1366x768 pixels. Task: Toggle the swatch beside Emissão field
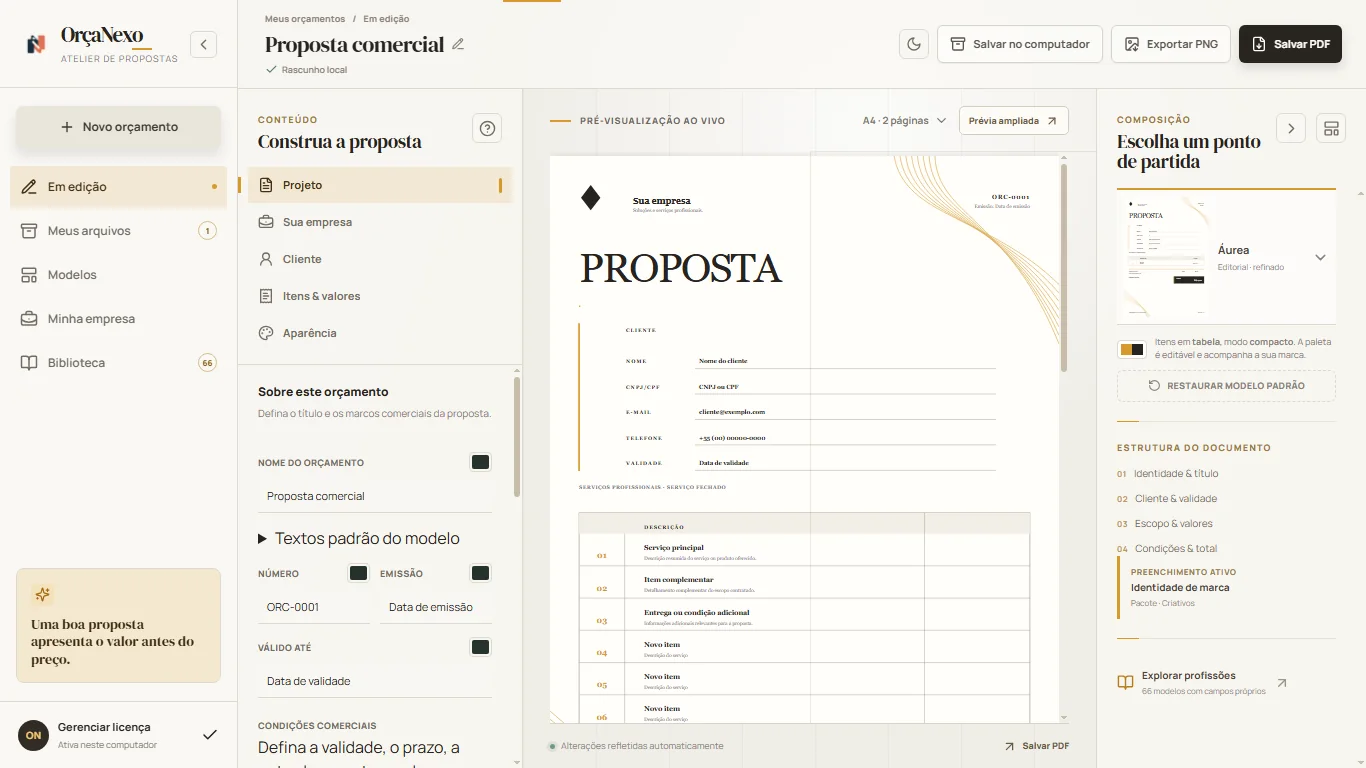(x=480, y=573)
